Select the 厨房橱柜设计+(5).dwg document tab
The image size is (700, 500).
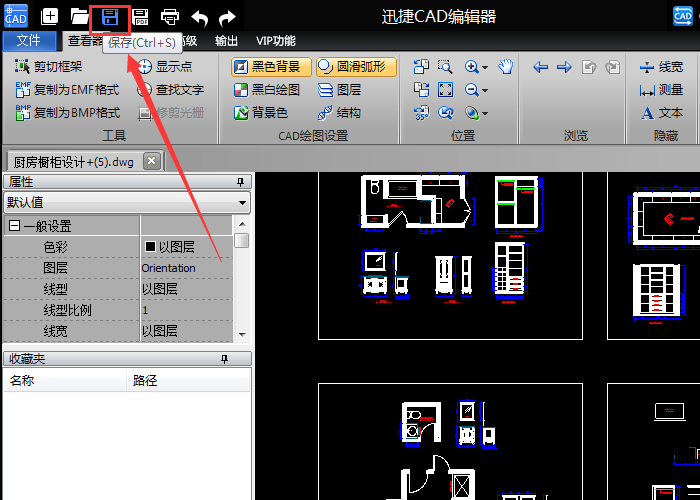point(74,161)
